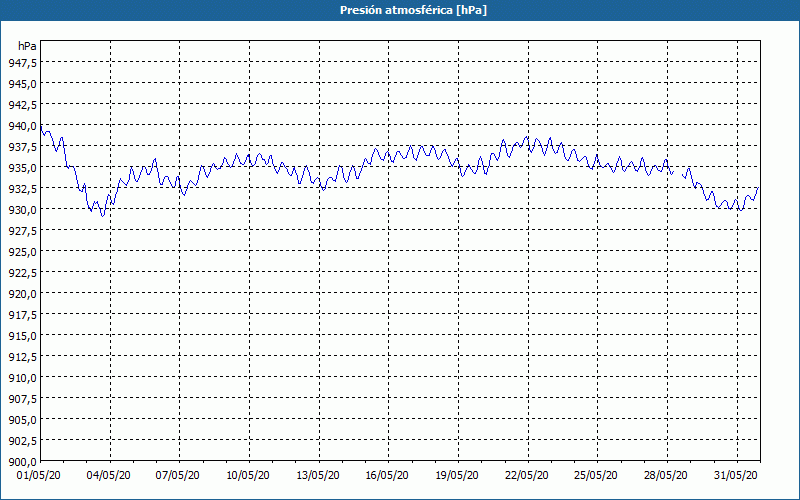800x500 pixels.
Task: Click the 937,5 y-axis label
Action: tap(22, 146)
